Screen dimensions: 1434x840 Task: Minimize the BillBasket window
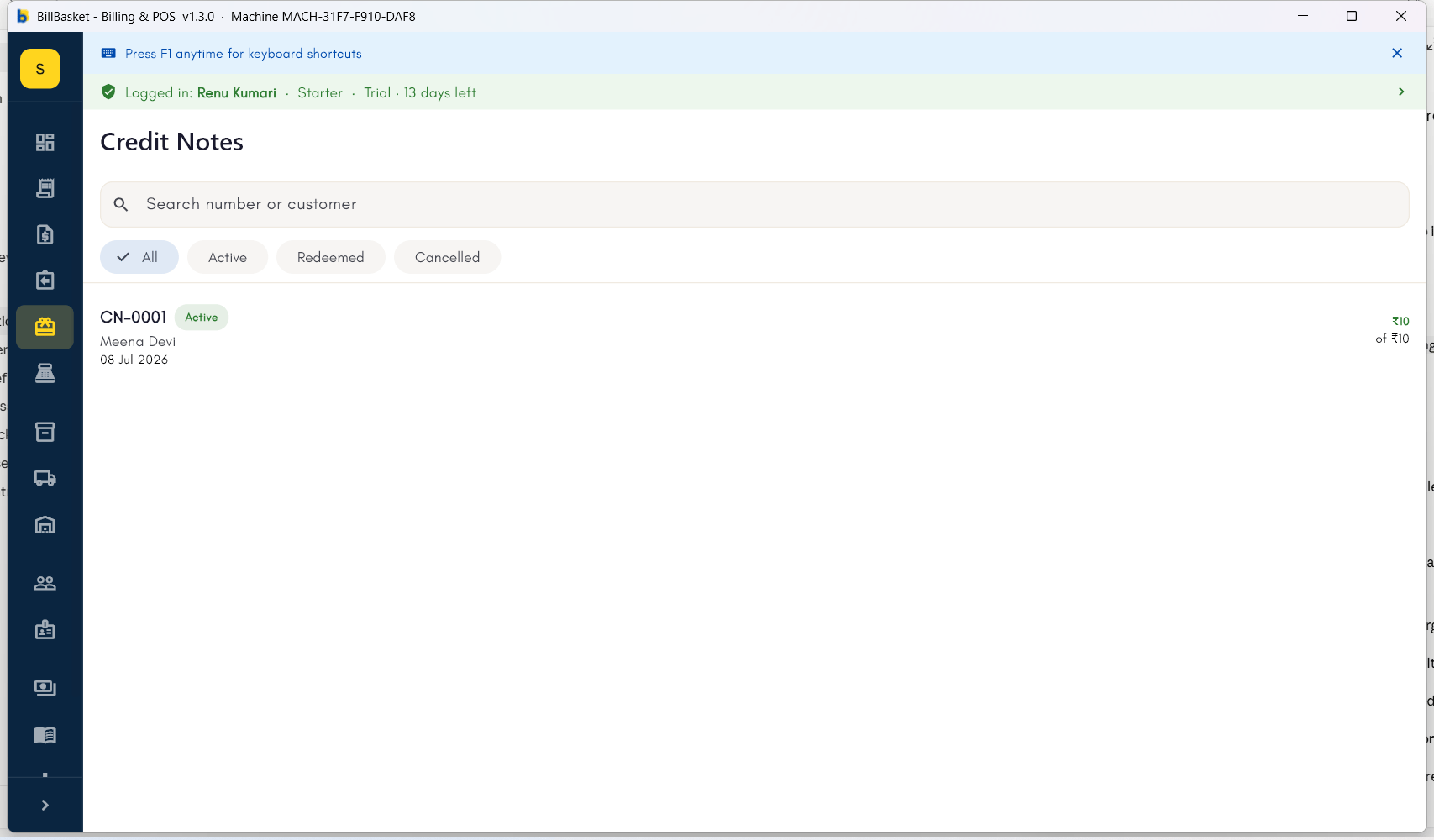pos(1303,16)
